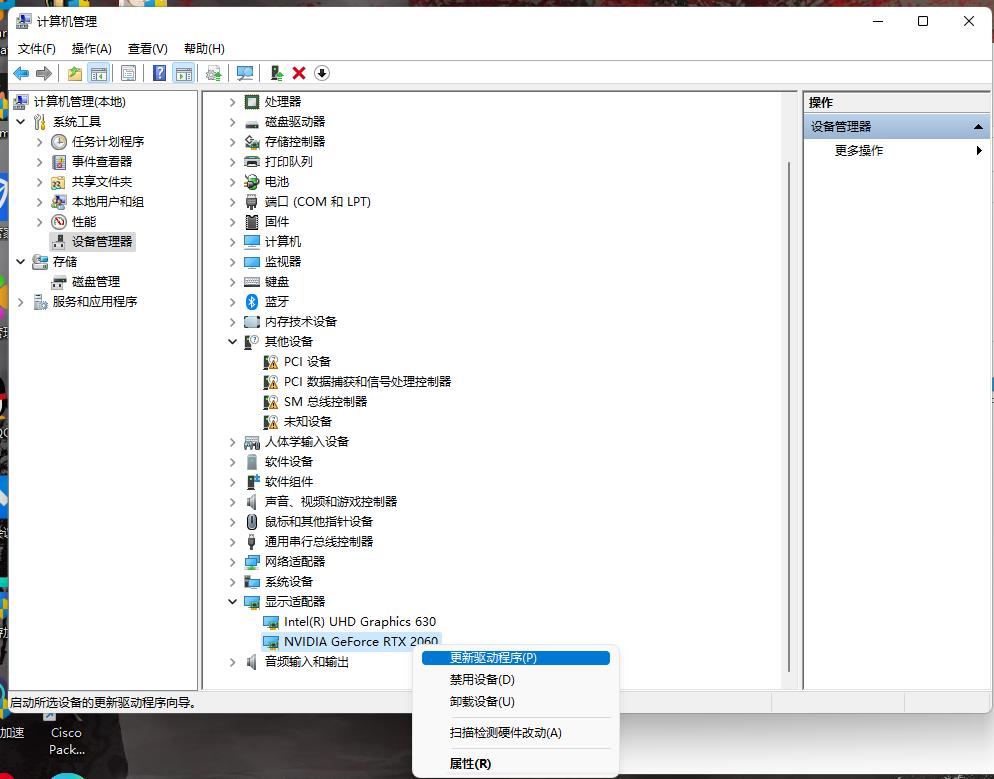Select the 未知设备 unknown device entry
Image resolution: width=994 pixels, height=779 pixels.
307,422
